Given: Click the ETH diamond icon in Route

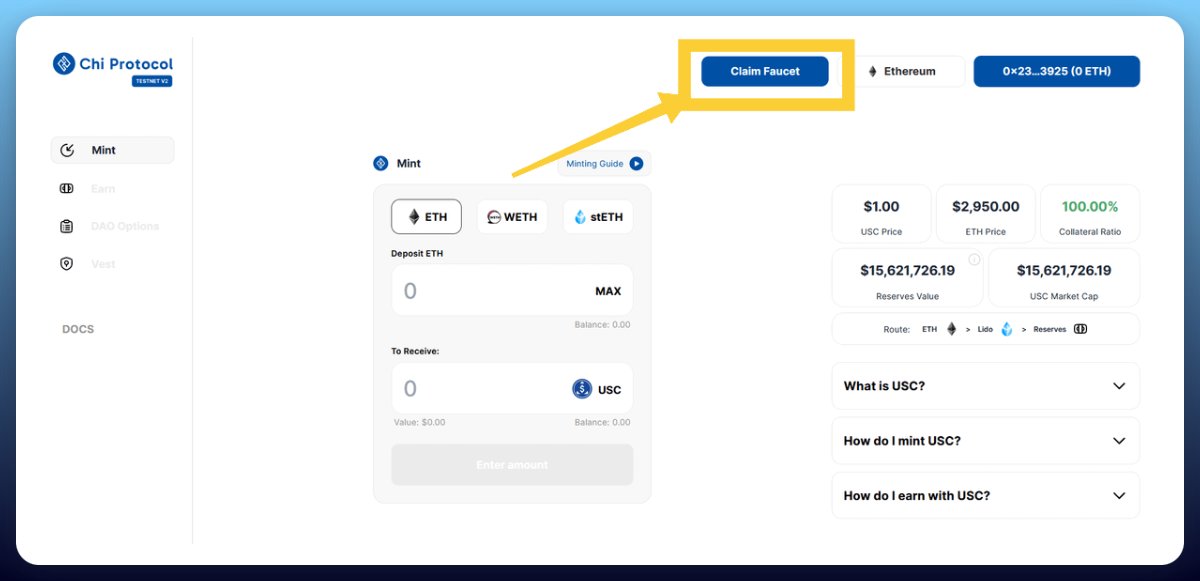Looking at the screenshot, I should 951,329.
